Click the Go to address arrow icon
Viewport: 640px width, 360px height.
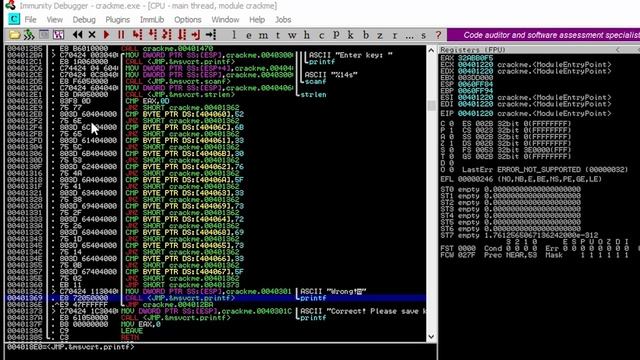(x=211, y=35)
